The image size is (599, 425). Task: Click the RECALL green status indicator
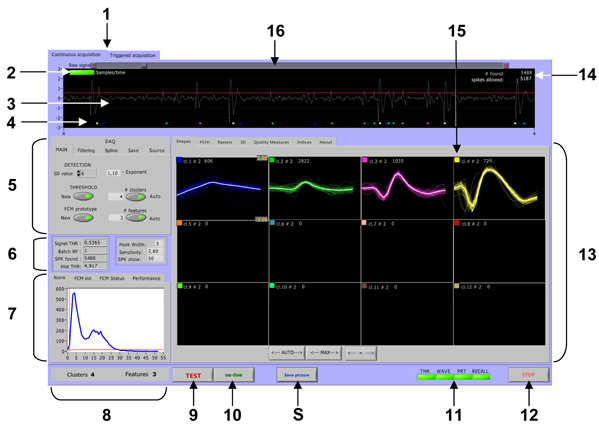(481, 377)
